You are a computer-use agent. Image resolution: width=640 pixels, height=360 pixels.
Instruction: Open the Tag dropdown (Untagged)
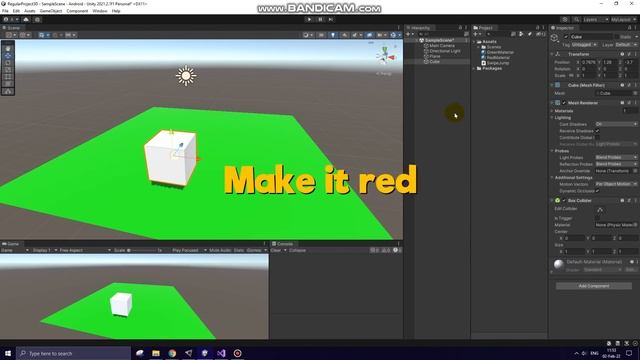point(584,44)
